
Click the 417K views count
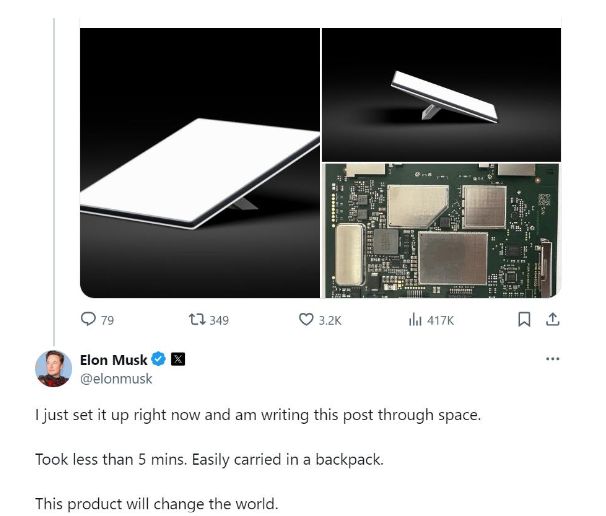tap(441, 321)
